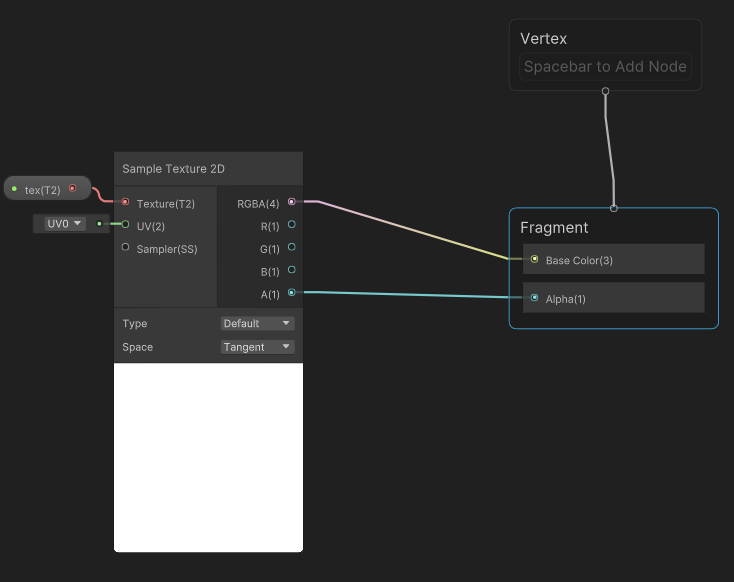Open the Space dropdown set to Tangent
The image size is (734, 582).
click(257, 347)
